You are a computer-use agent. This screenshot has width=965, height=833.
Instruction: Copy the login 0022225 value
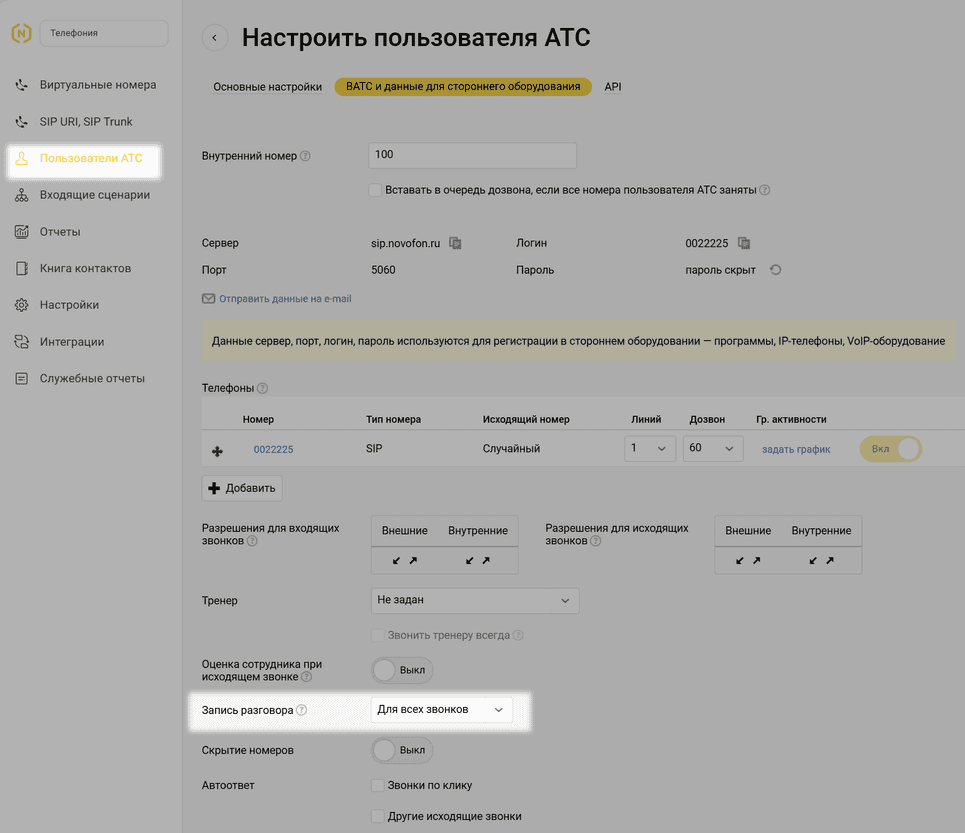coord(743,243)
